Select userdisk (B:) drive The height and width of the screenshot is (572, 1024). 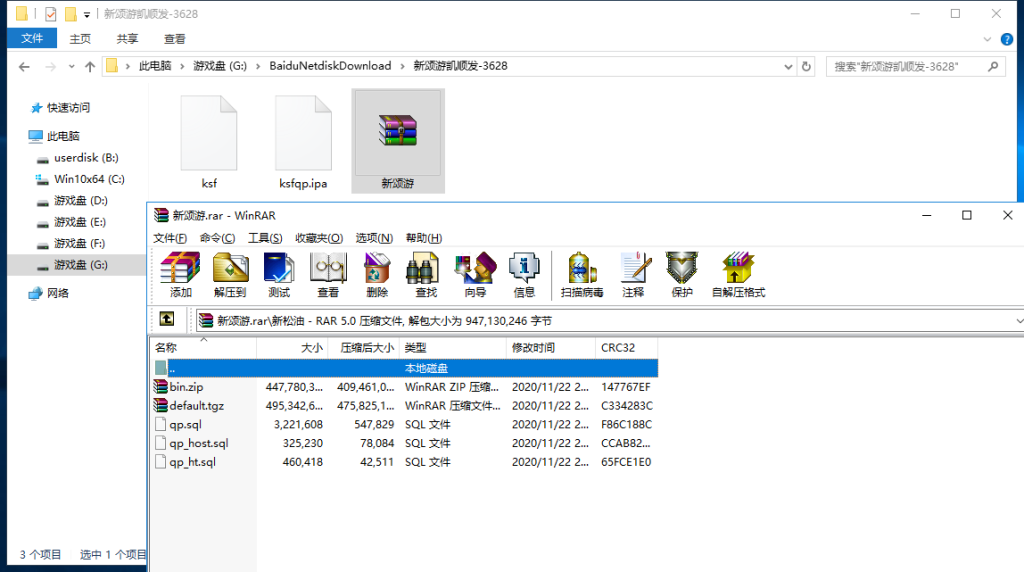(x=86, y=157)
